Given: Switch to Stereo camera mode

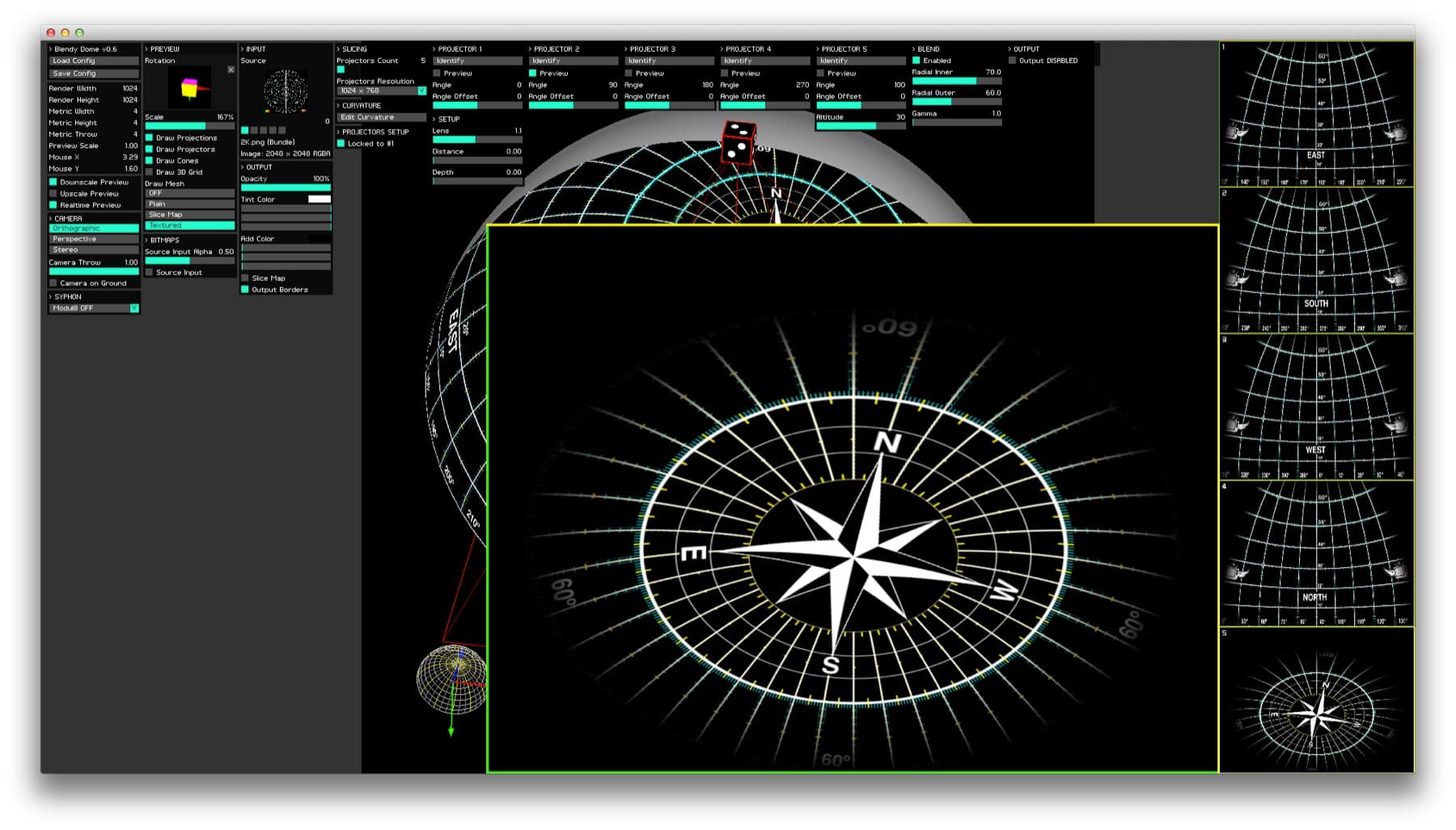Looking at the screenshot, I should (x=94, y=249).
